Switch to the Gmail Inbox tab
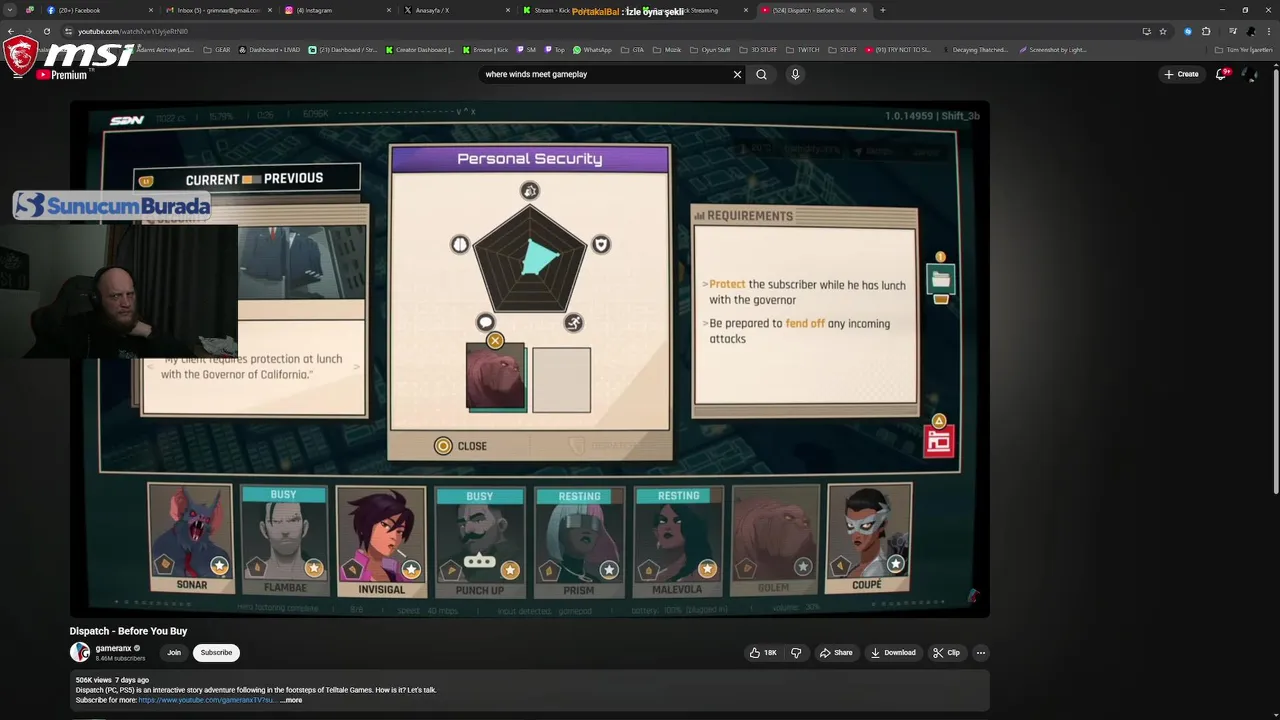This screenshot has width=1280, height=720. coord(218,10)
